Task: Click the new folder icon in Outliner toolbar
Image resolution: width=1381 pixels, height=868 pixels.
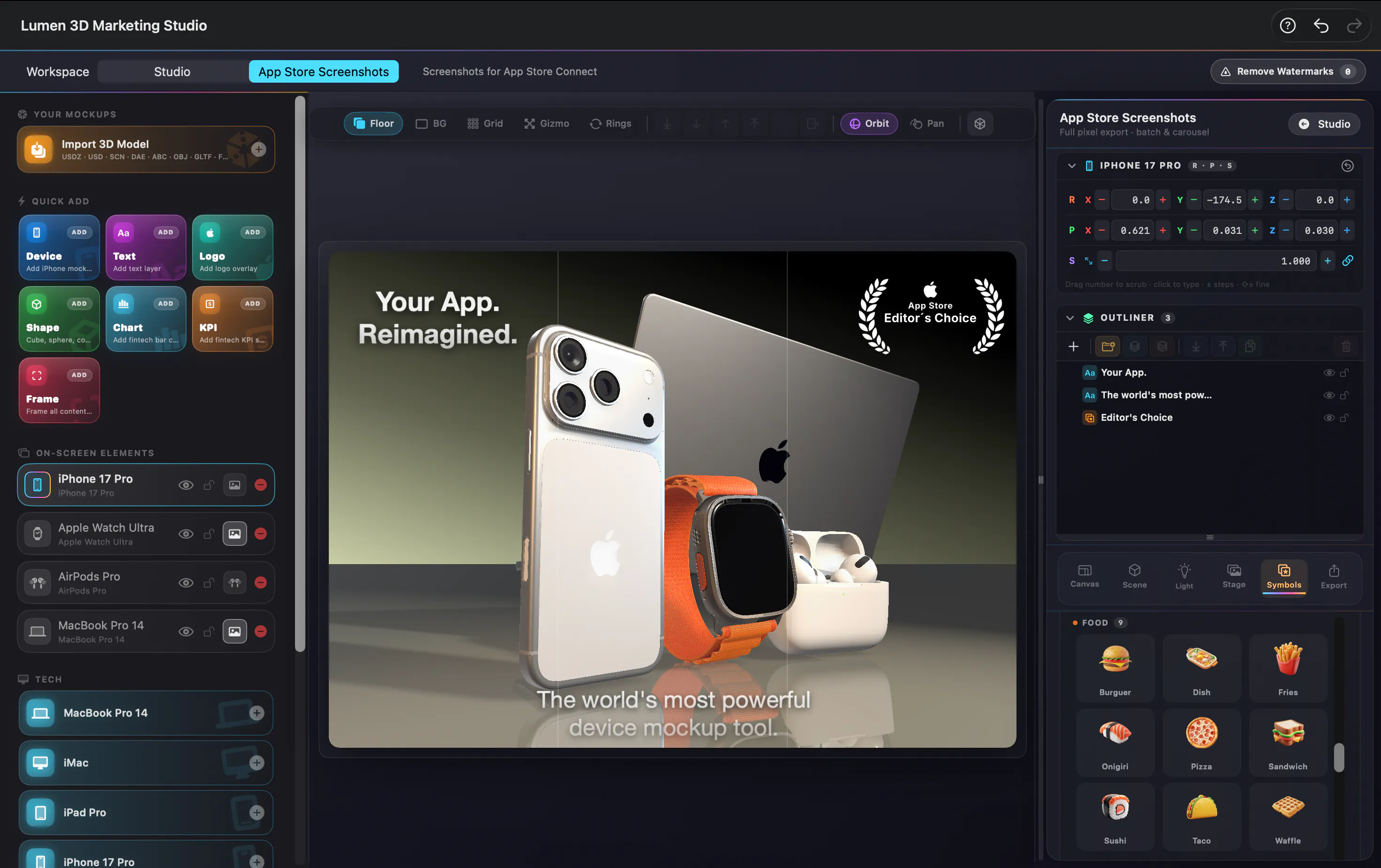Action: pyautogui.click(x=1108, y=346)
